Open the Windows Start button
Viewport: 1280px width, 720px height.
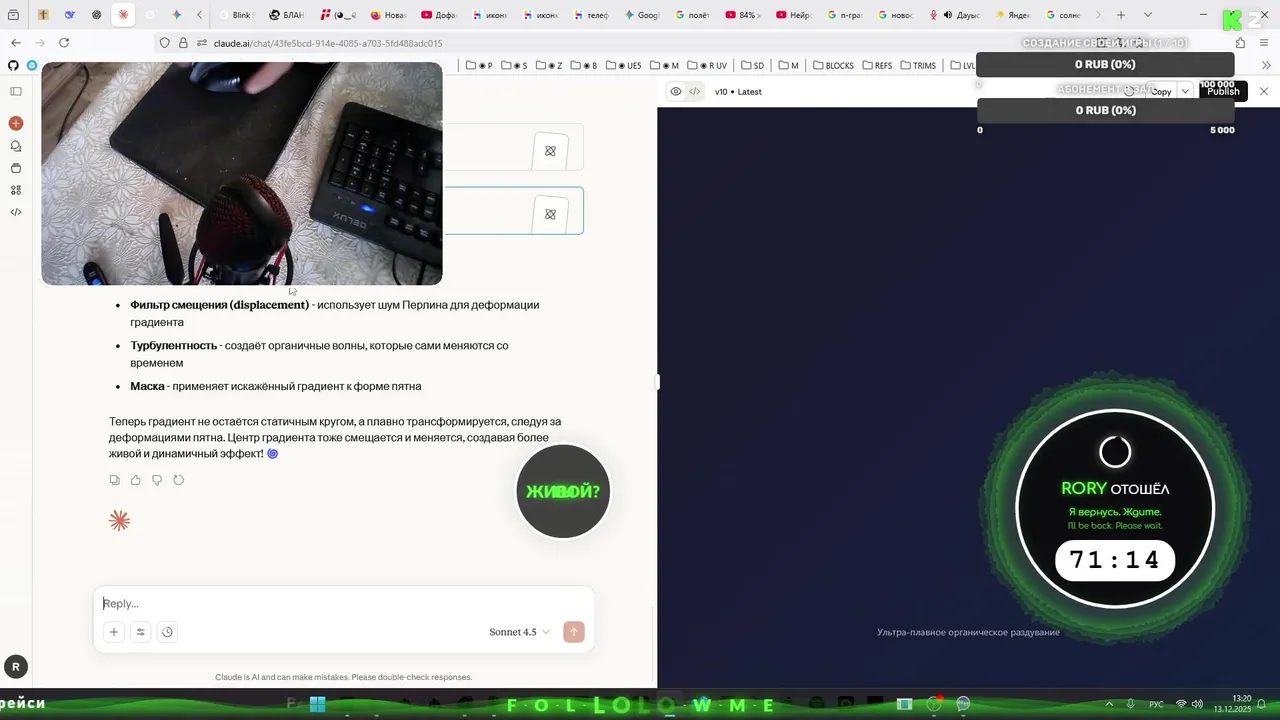tap(317, 704)
